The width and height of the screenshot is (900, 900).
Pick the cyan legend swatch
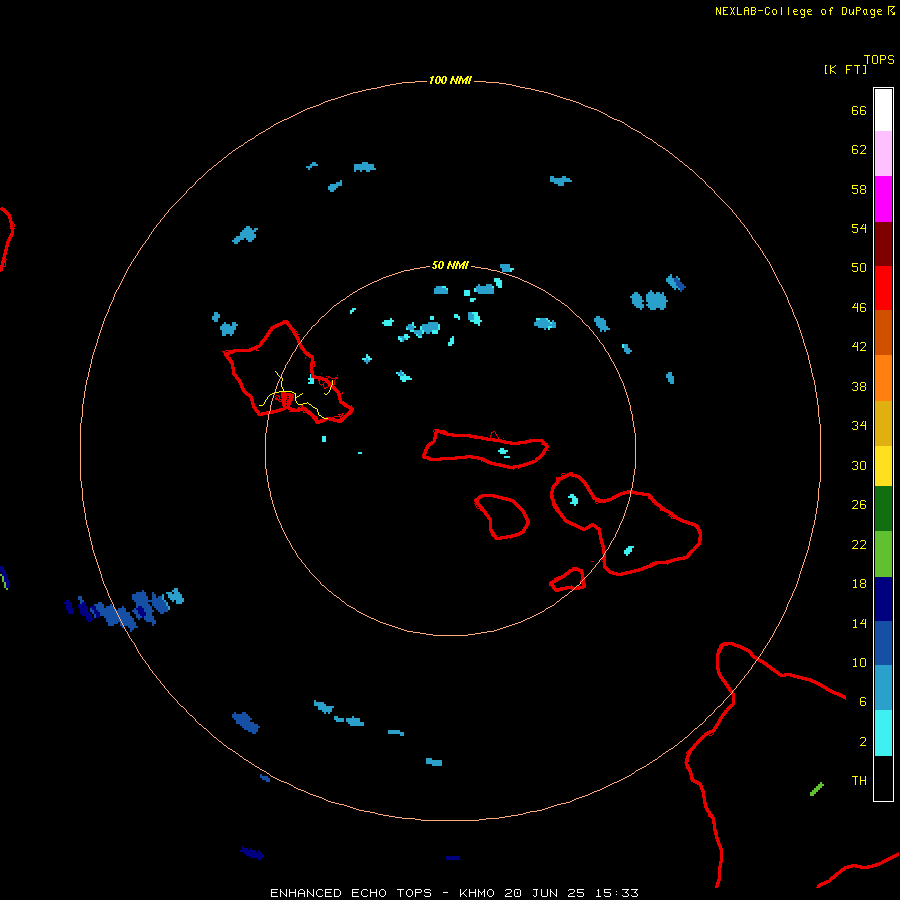coord(883,733)
